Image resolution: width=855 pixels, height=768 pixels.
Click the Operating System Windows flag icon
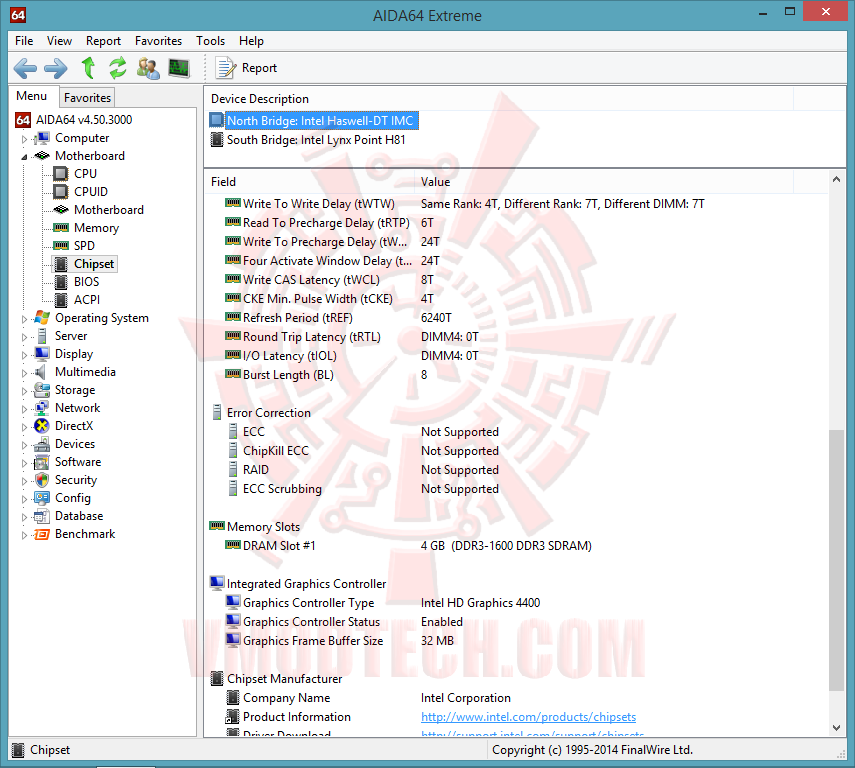[x=42, y=318]
